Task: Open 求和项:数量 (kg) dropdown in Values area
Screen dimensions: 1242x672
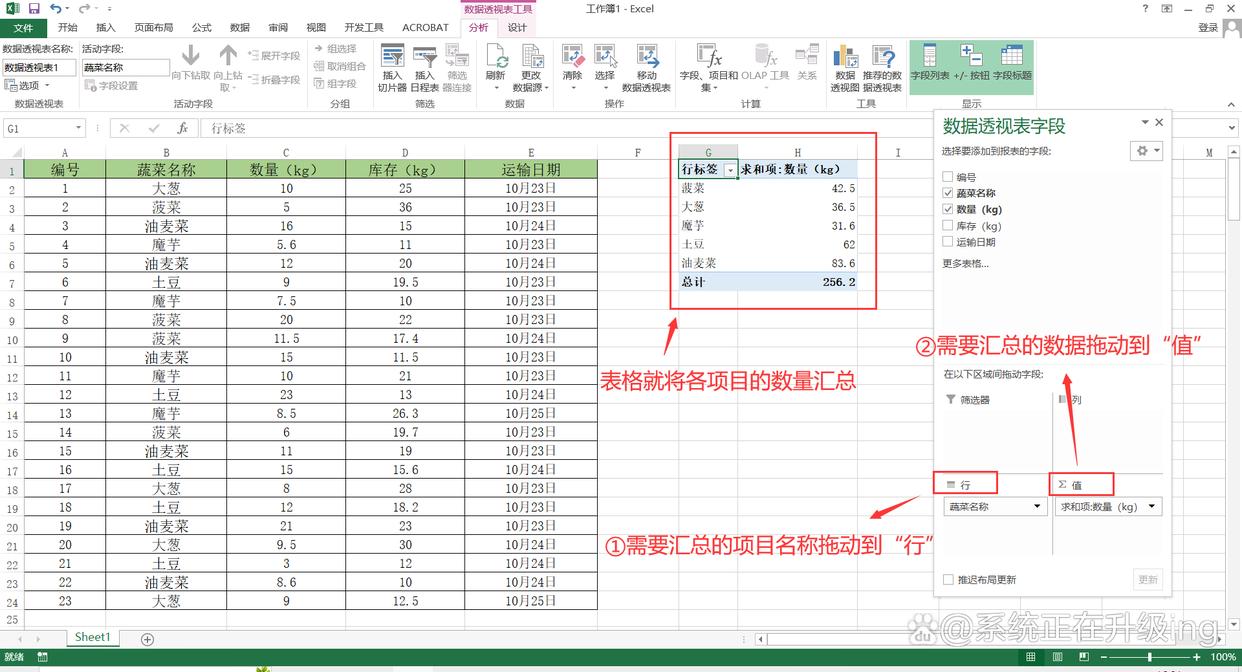Action: (1154, 507)
